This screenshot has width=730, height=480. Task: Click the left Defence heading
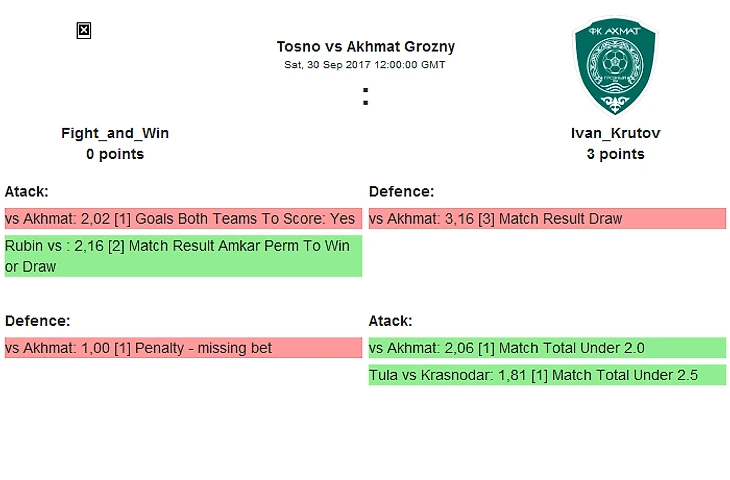tap(37, 321)
